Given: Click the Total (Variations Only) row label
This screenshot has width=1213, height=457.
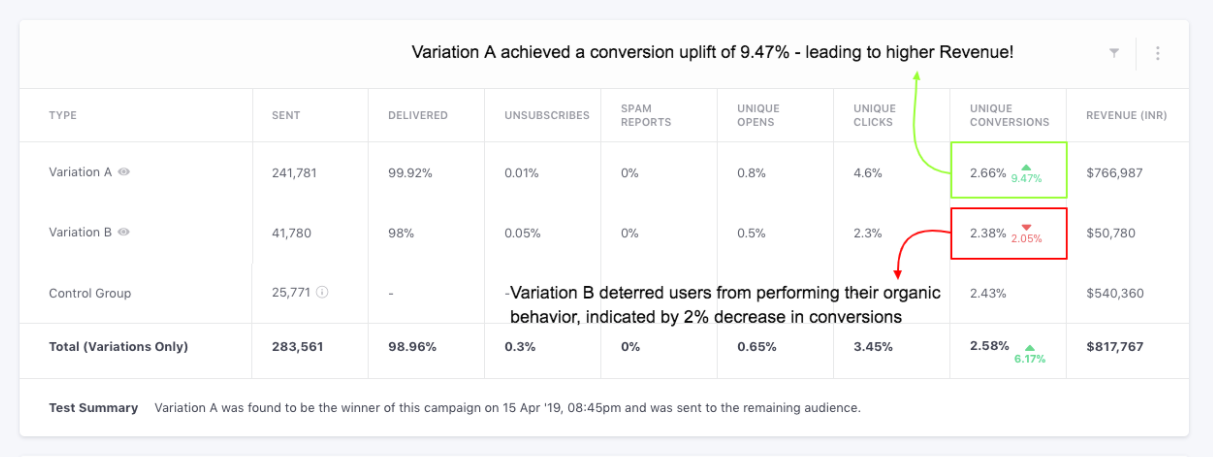Looking at the screenshot, I should (118, 347).
